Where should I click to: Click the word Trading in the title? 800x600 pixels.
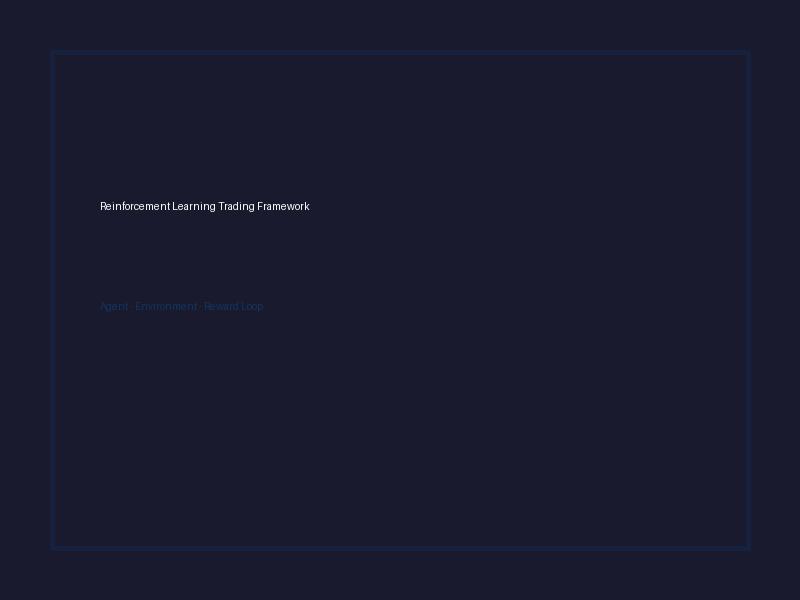point(236,206)
